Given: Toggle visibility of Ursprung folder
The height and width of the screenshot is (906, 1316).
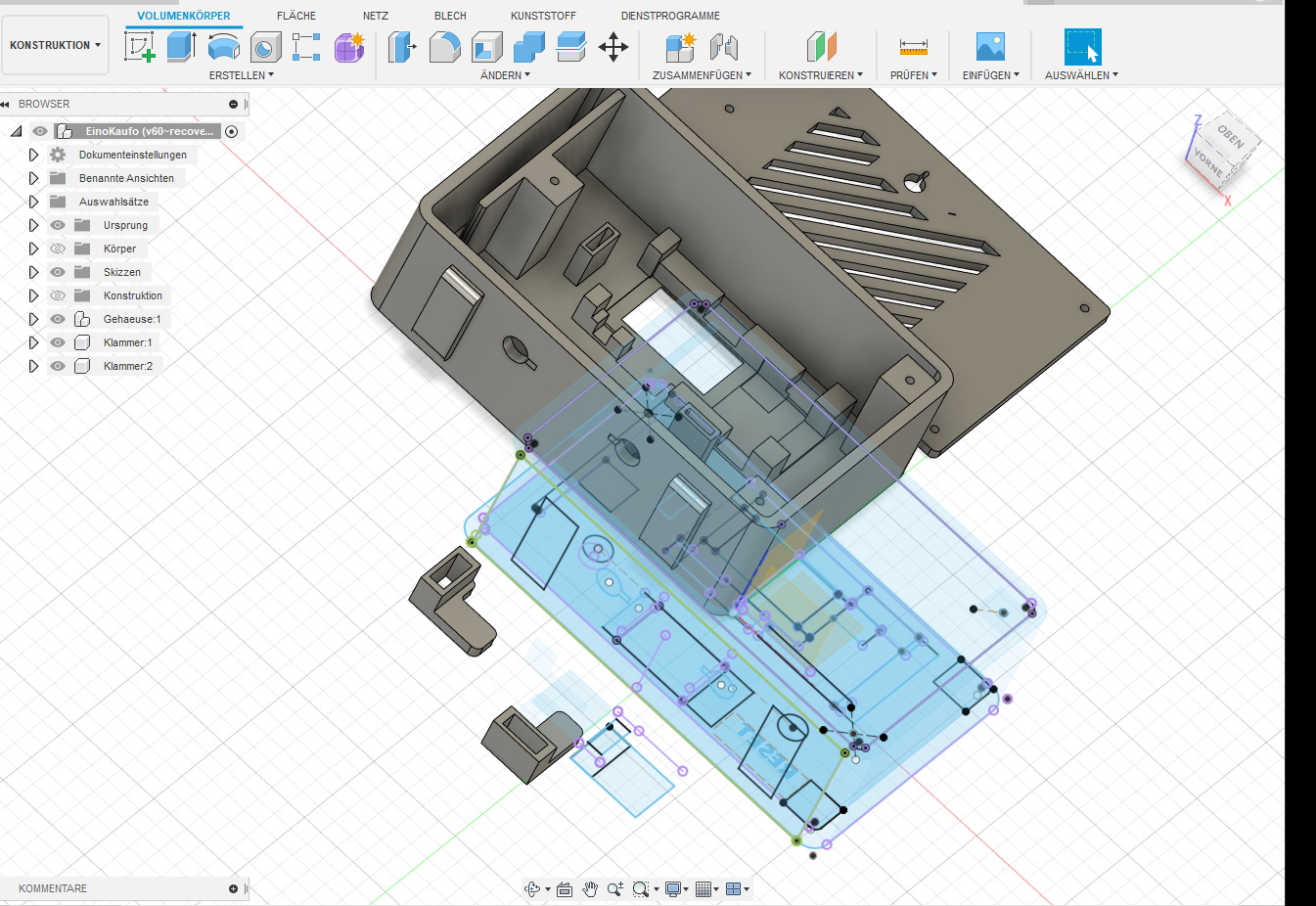Looking at the screenshot, I should (x=58, y=225).
